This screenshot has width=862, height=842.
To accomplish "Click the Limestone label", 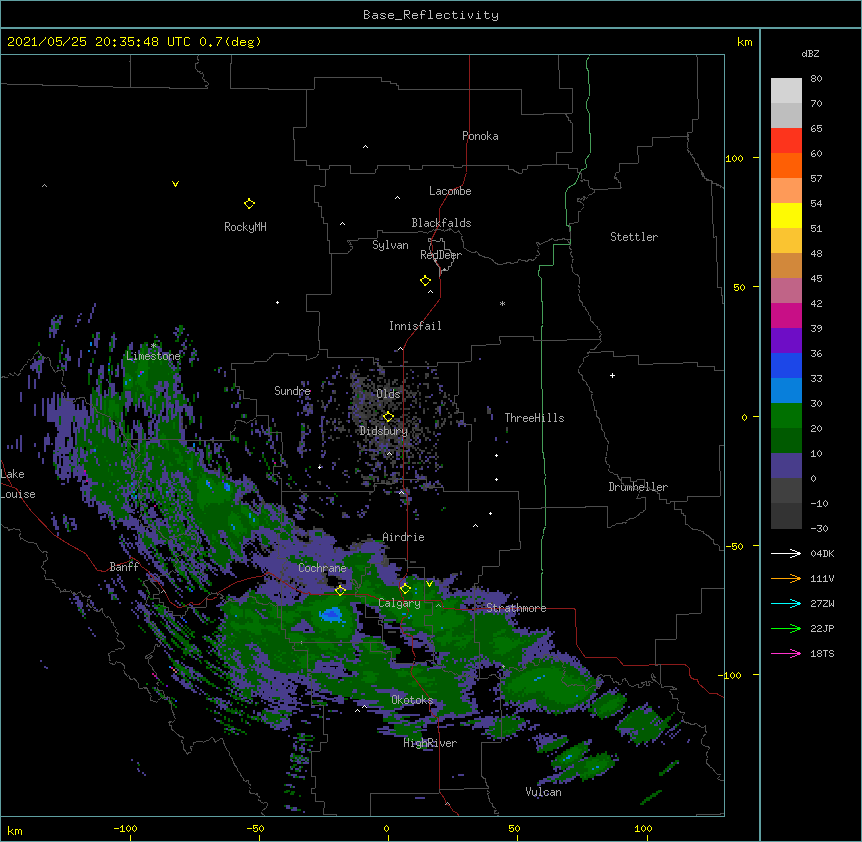I will (153, 356).
